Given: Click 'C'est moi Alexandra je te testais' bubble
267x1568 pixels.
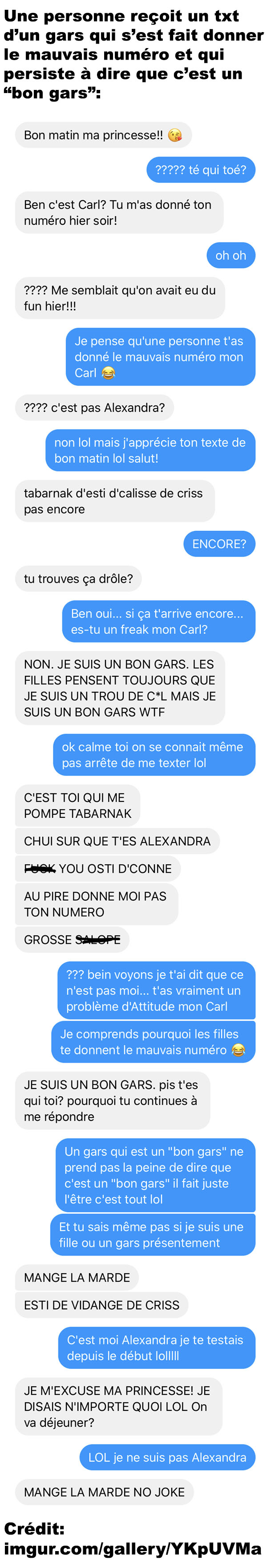Looking at the screenshot, I should click(x=157, y=1347).
